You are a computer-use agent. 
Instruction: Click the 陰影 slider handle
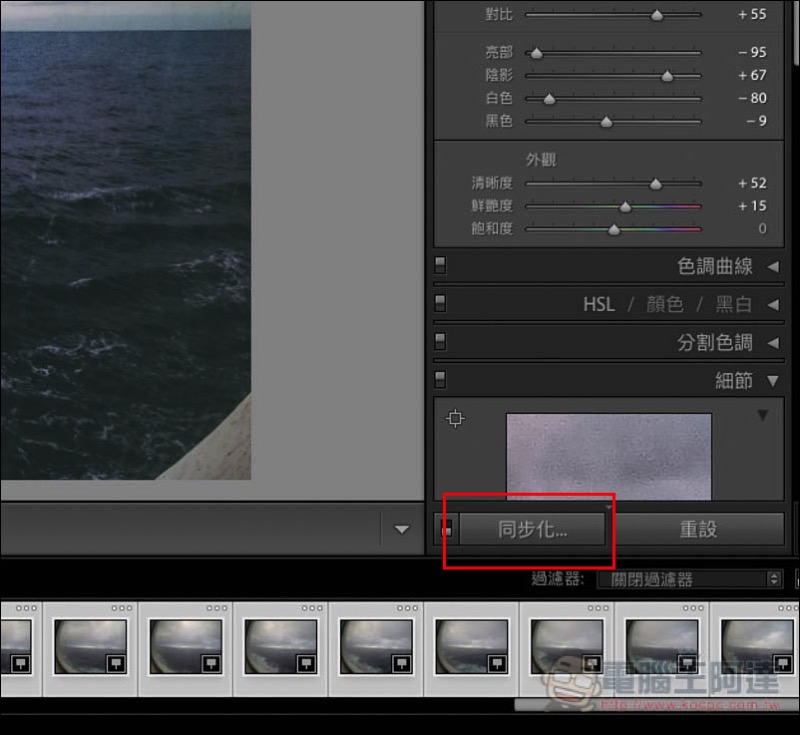(x=667, y=77)
